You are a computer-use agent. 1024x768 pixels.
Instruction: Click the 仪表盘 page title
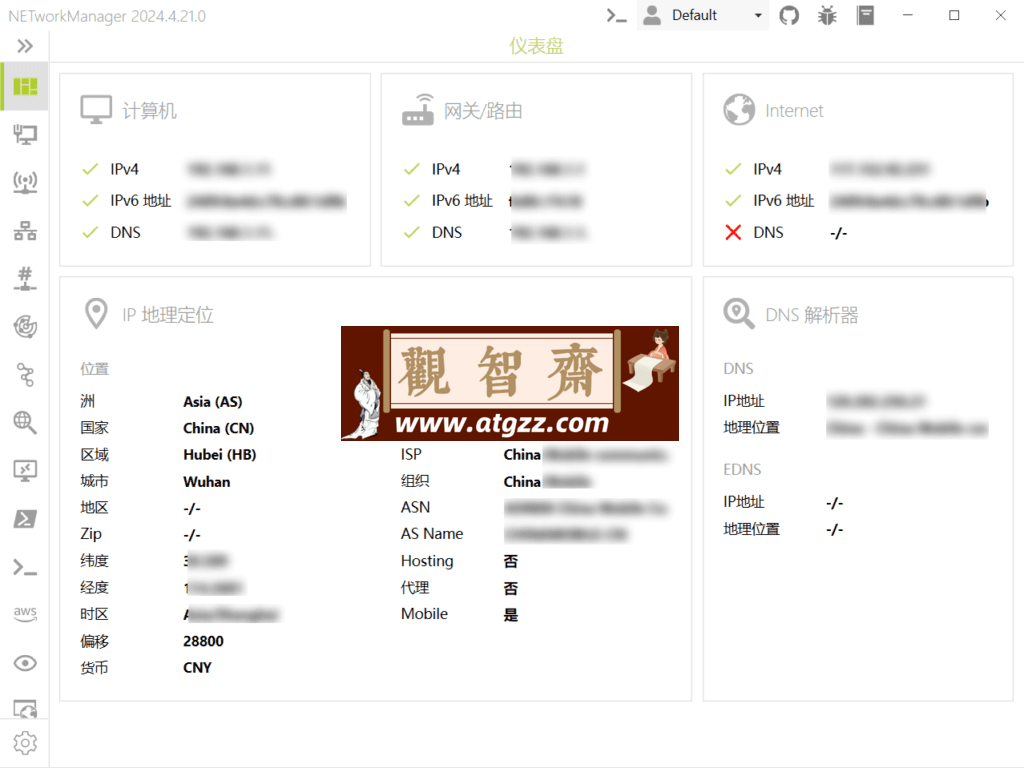point(536,46)
